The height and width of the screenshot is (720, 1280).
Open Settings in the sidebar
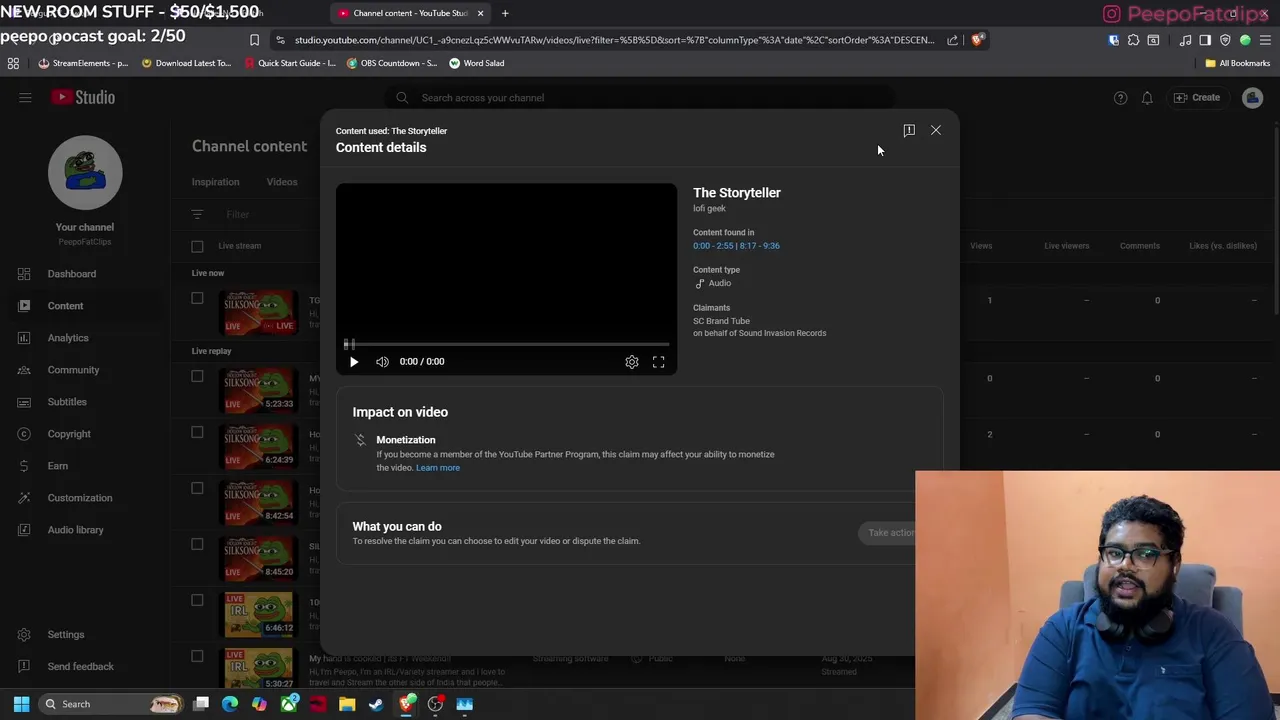66,635
